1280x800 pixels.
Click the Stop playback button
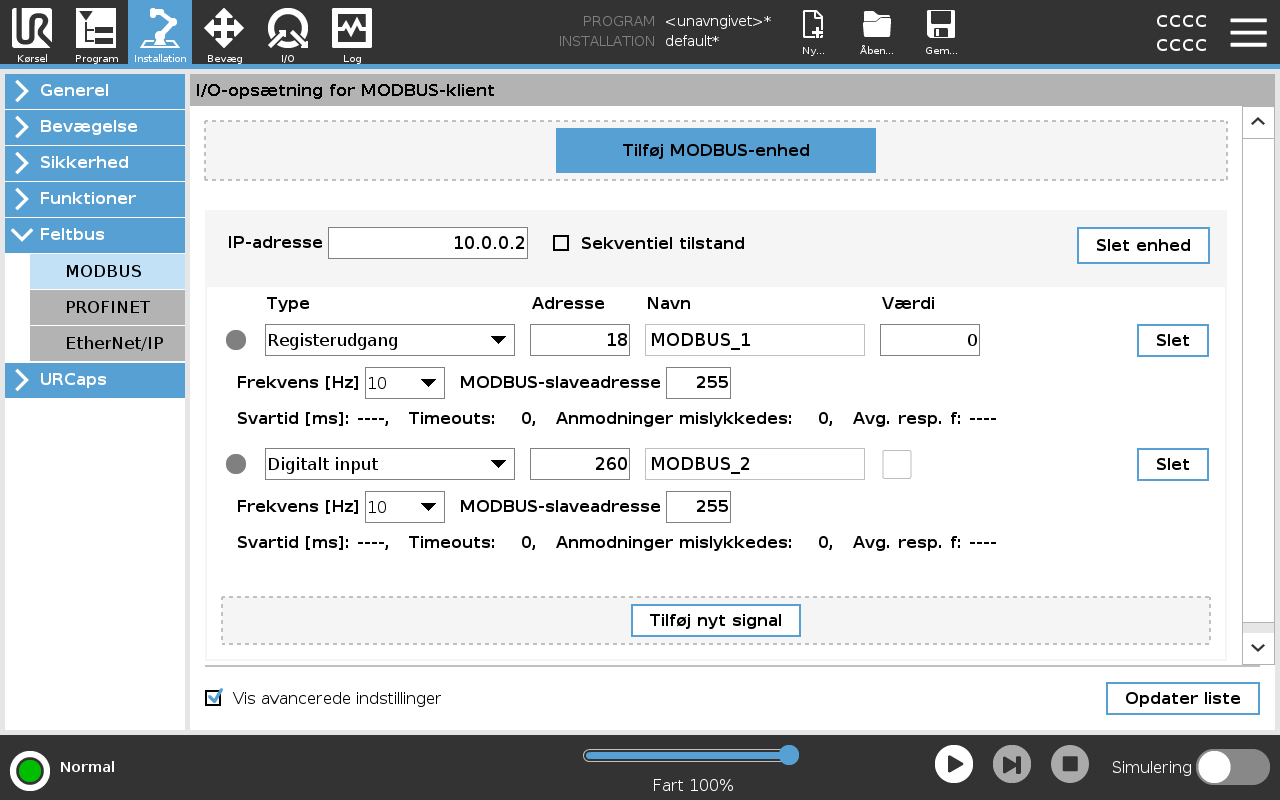point(1070,764)
